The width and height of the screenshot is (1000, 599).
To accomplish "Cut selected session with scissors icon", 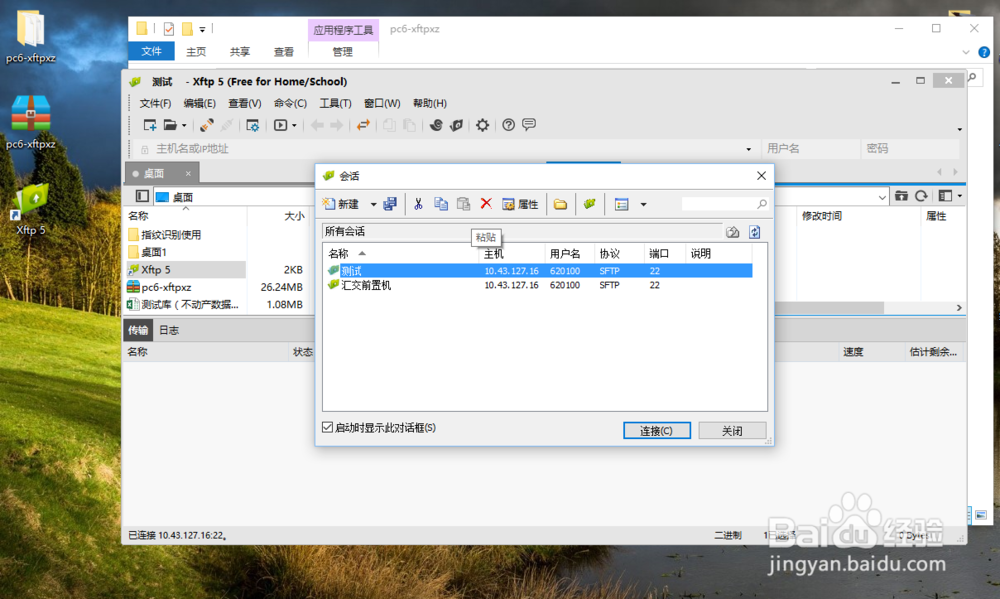I will (x=418, y=204).
